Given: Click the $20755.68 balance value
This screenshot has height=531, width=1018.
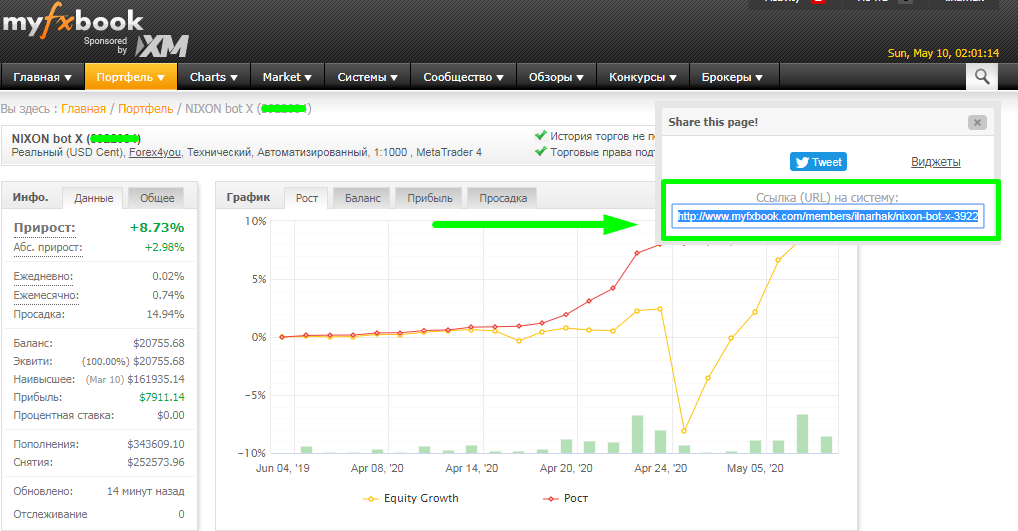Looking at the screenshot, I should [158, 343].
